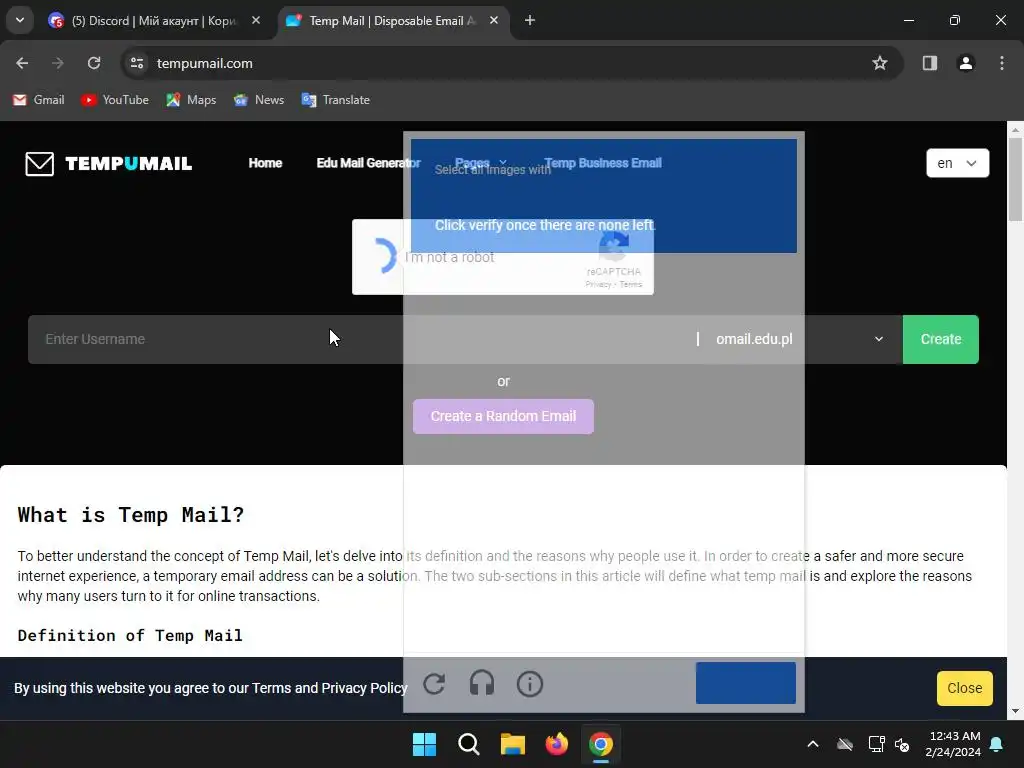Click the cloud sync tray icon
This screenshot has height=768, width=1024.
(845, 744)
